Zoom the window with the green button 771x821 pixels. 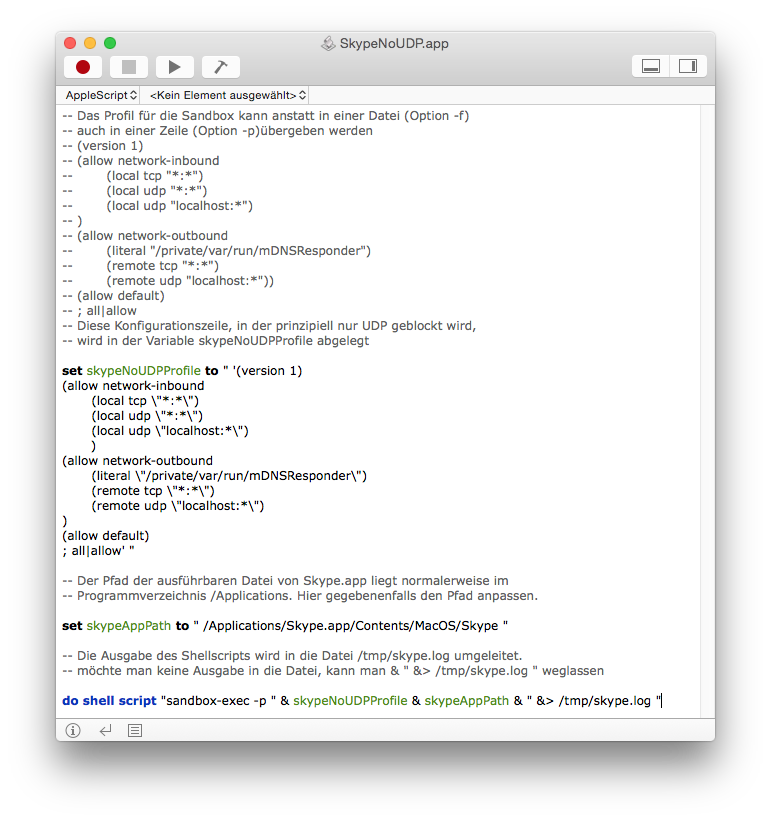click(x=110, y=43)
